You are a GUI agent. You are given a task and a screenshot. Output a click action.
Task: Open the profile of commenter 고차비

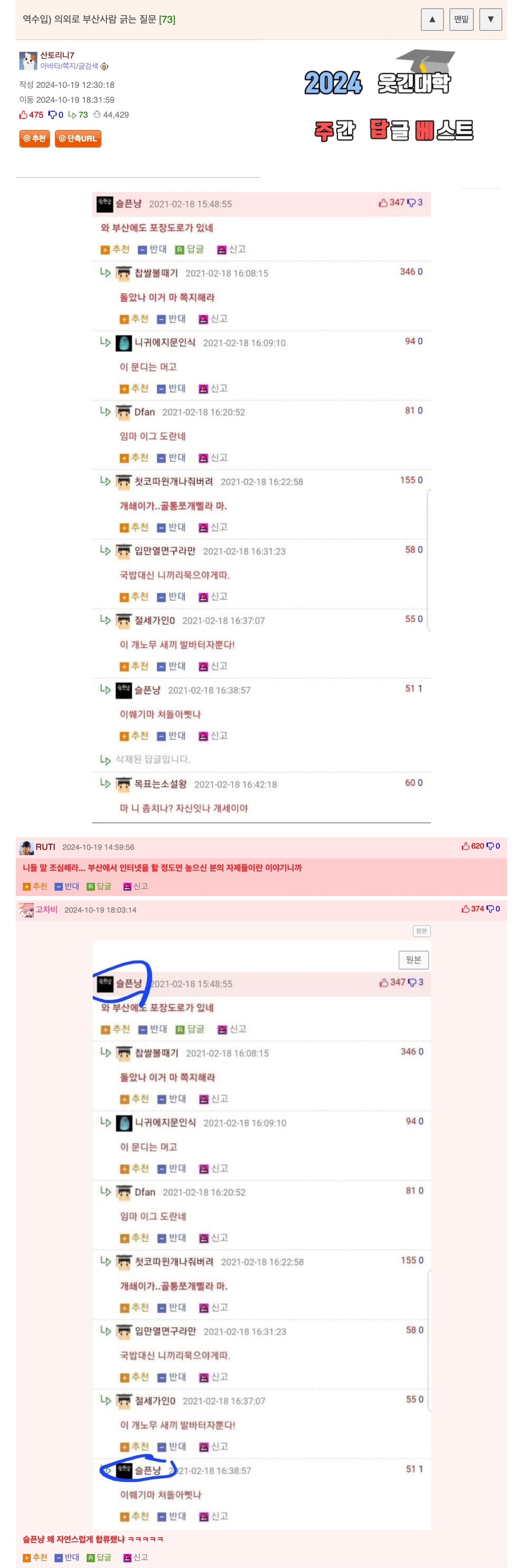click(x=46, y=909)
